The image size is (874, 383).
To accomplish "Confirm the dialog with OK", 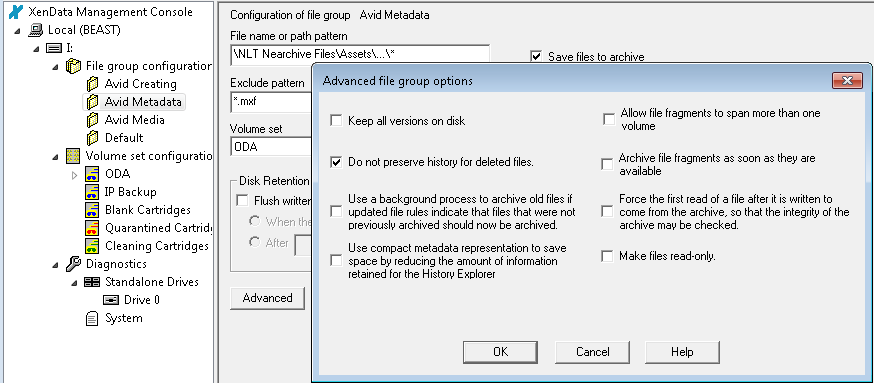I will (x=501, y=352).
